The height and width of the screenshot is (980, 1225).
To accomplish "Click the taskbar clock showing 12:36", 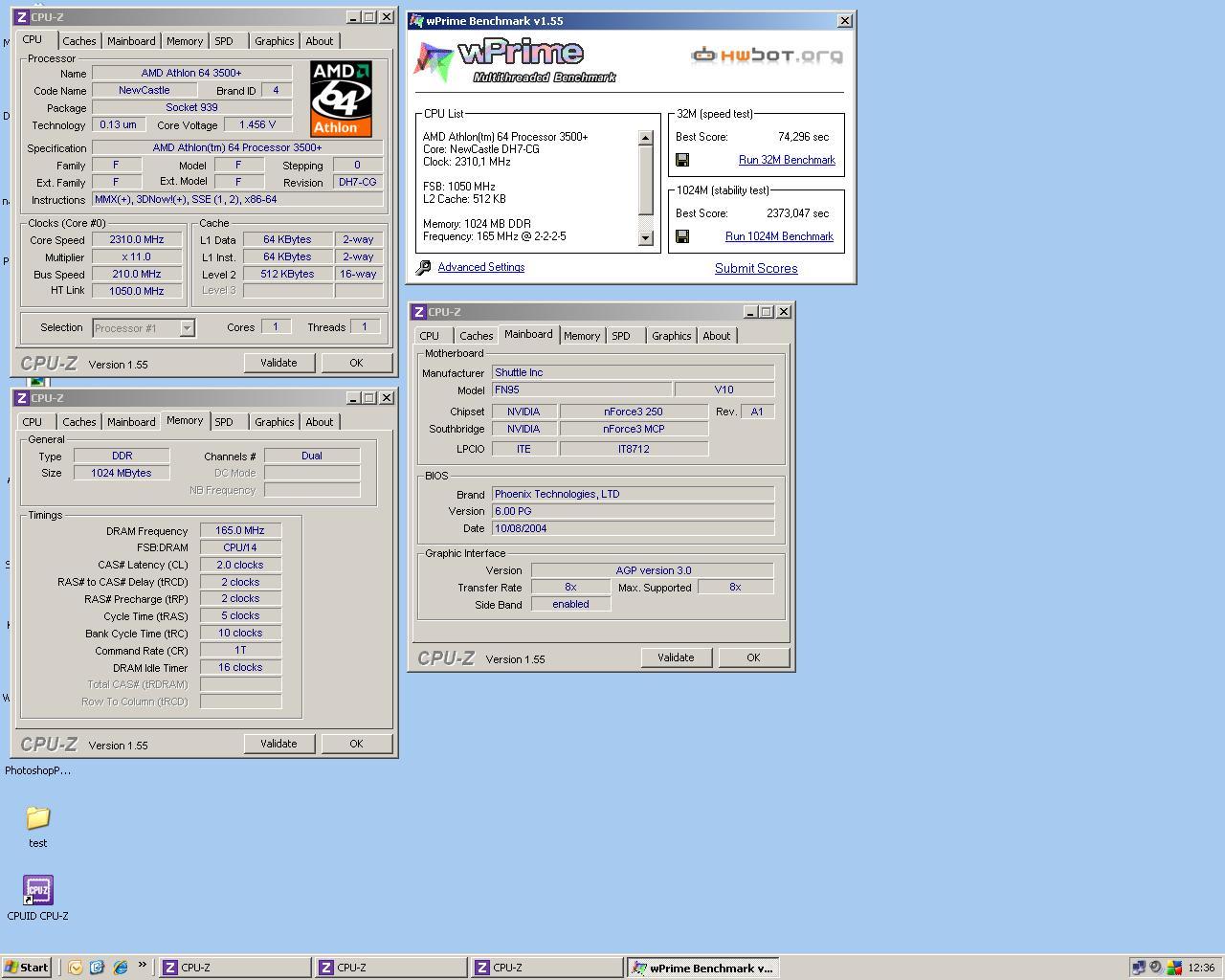I will point(1201,968).
